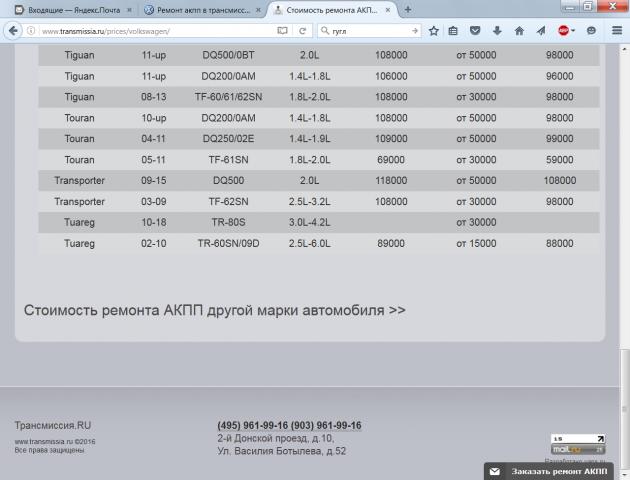Close the Стоимость ремонта АКПП tab
This screenshot has height=480, width=630.
(388, 10)
